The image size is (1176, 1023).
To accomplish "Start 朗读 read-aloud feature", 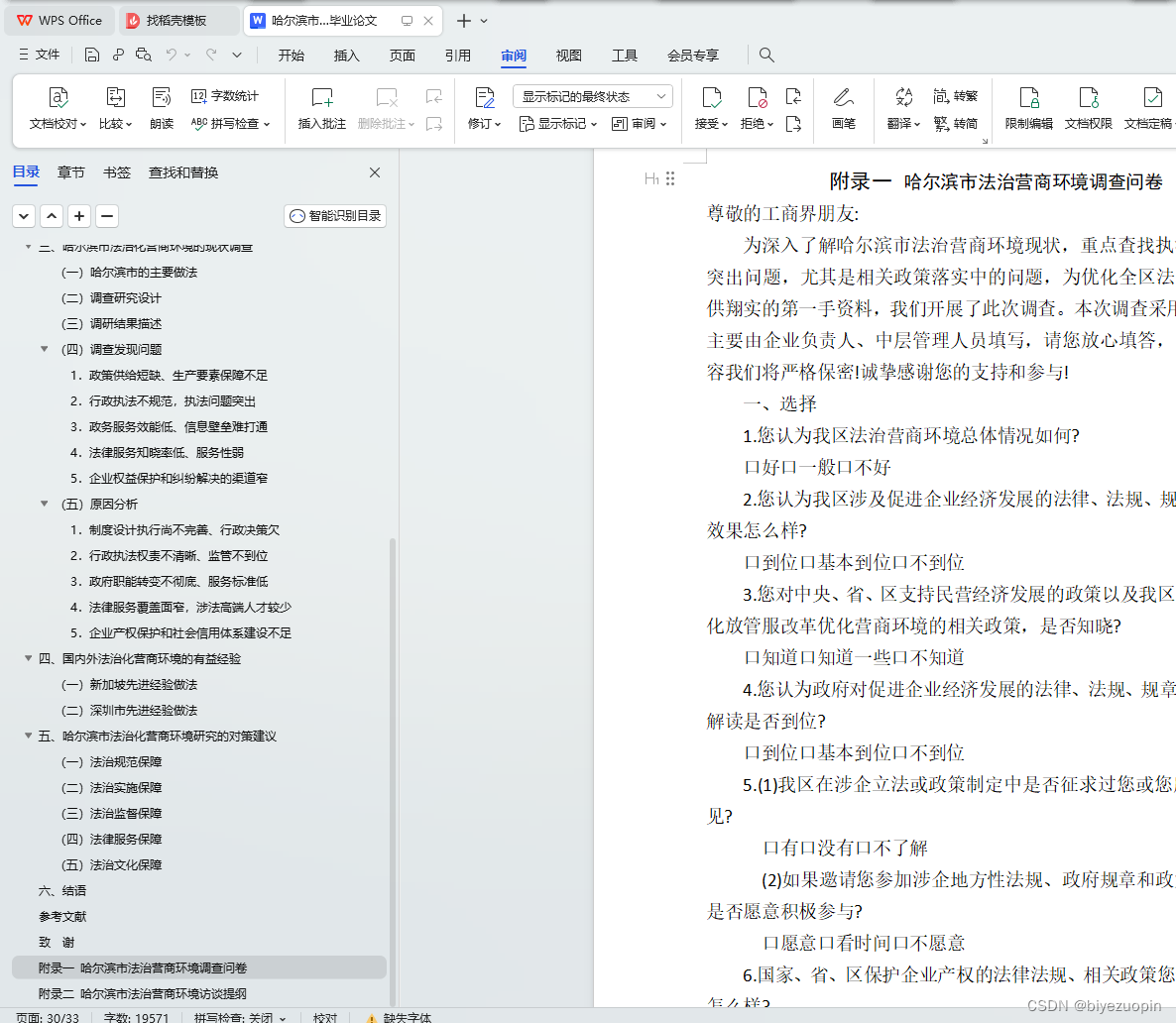I will click(x=162, y=108).
